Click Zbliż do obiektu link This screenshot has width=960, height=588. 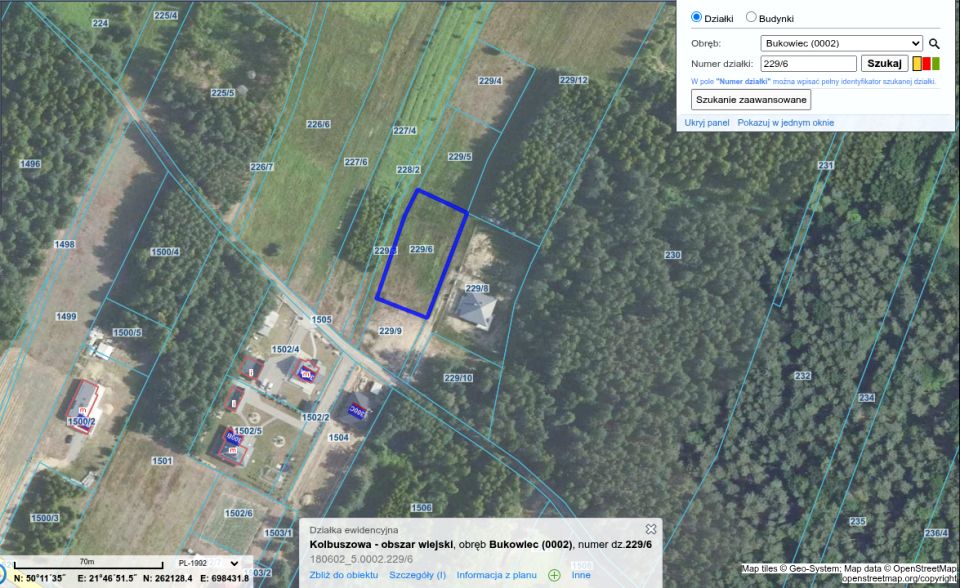[343, 575]
